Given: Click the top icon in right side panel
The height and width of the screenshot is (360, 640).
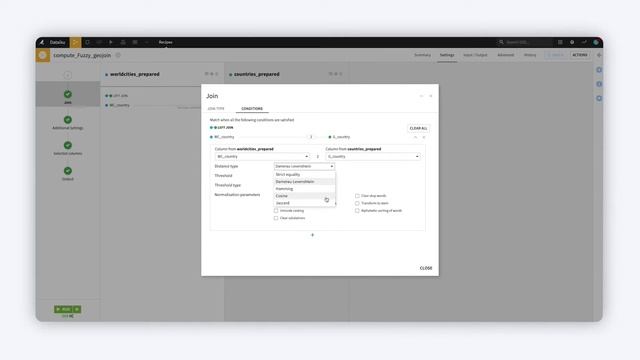Looking at the screenshot, I should [599, 70].
